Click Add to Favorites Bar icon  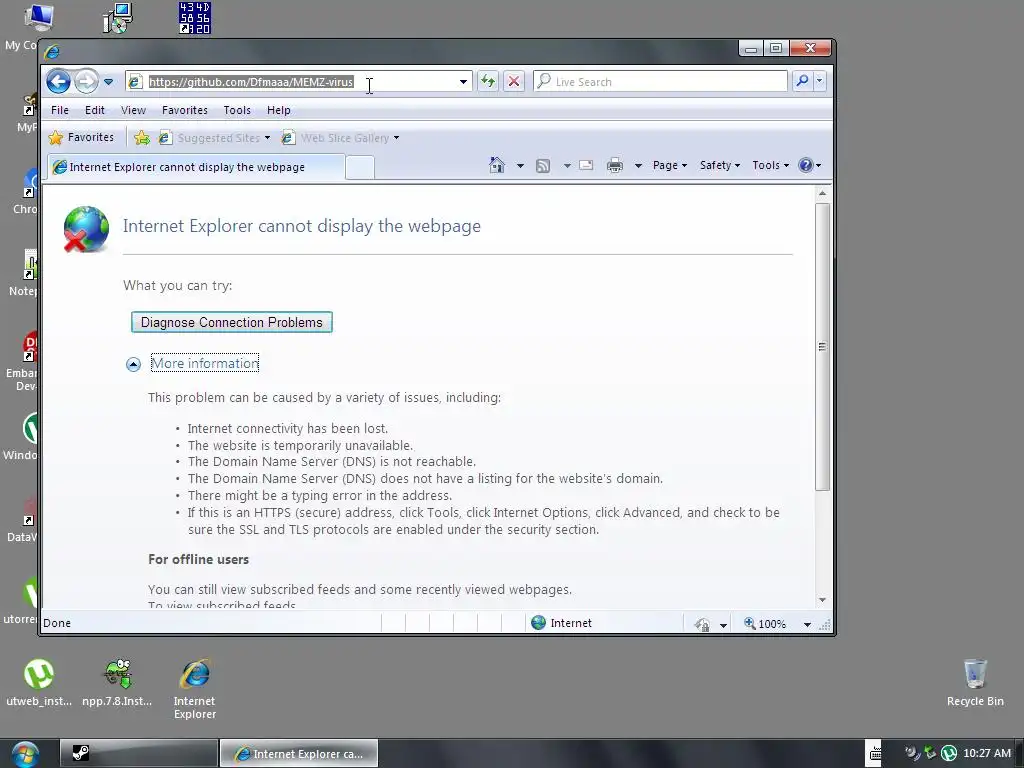coord(142,138)
